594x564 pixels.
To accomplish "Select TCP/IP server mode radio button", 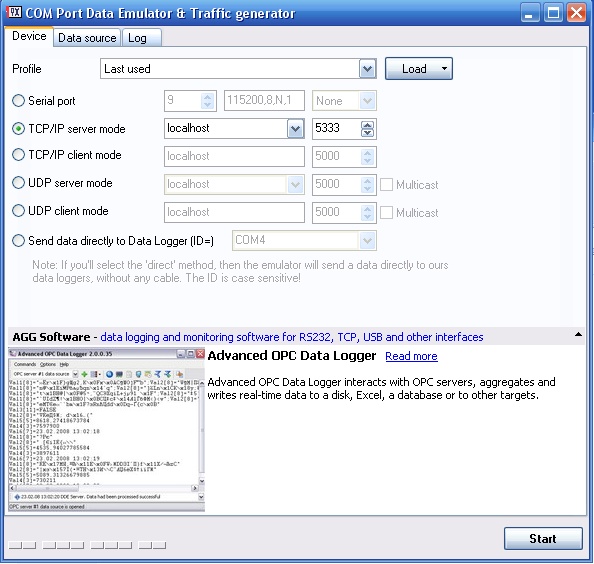I will (18, 129).
